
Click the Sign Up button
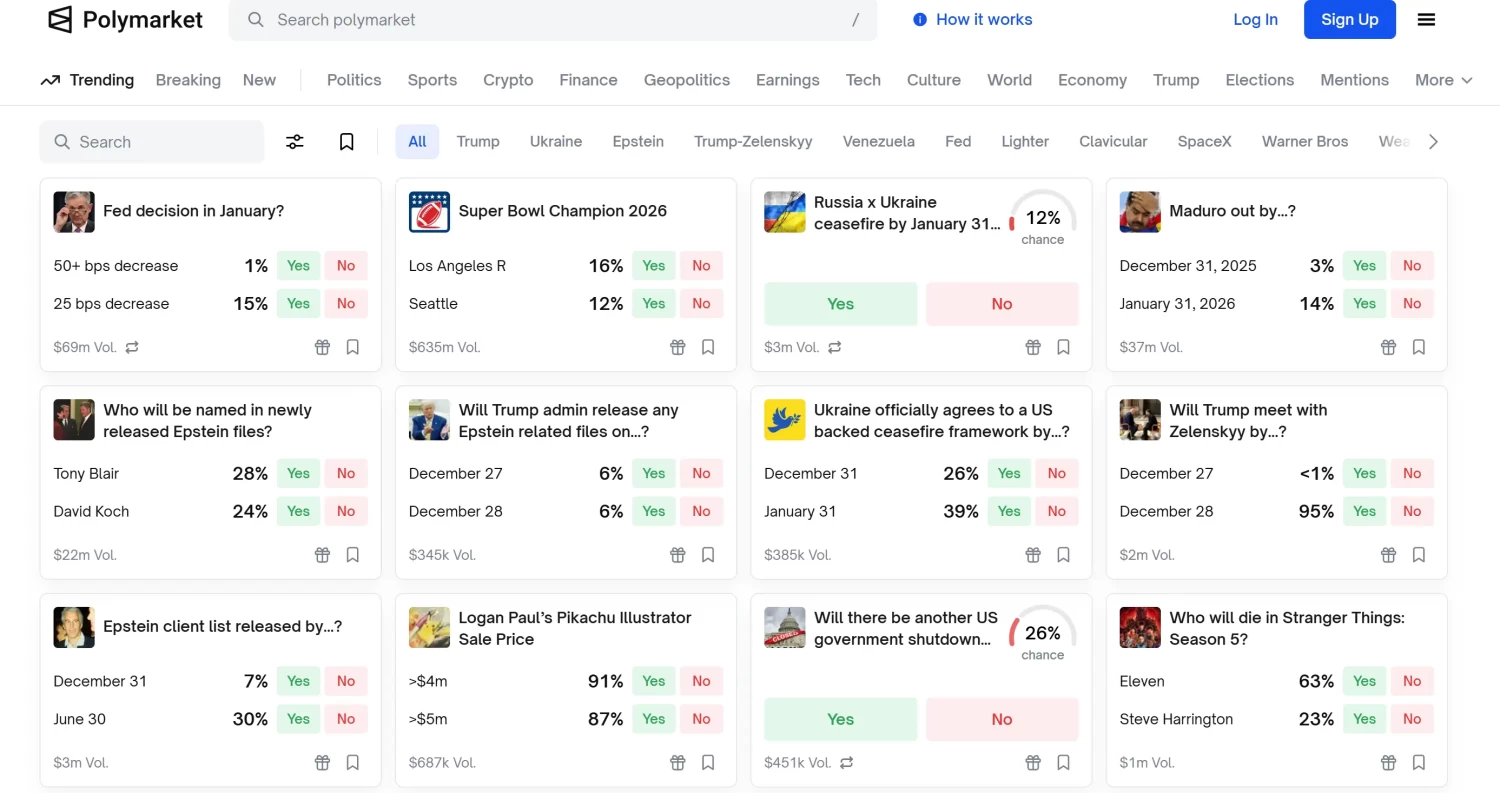point(1349,19)
